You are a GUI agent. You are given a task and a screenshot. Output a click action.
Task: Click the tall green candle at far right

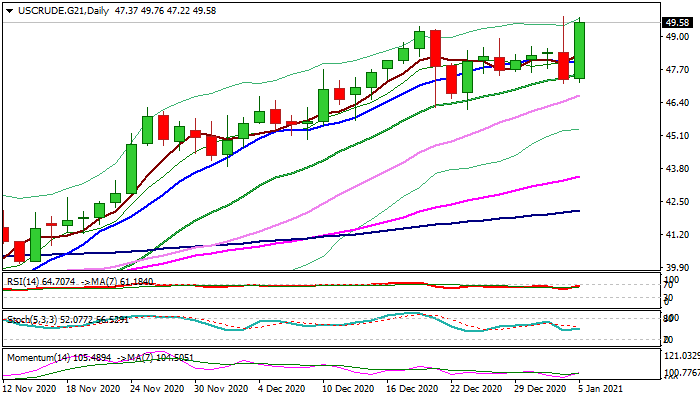click(579, 50)
